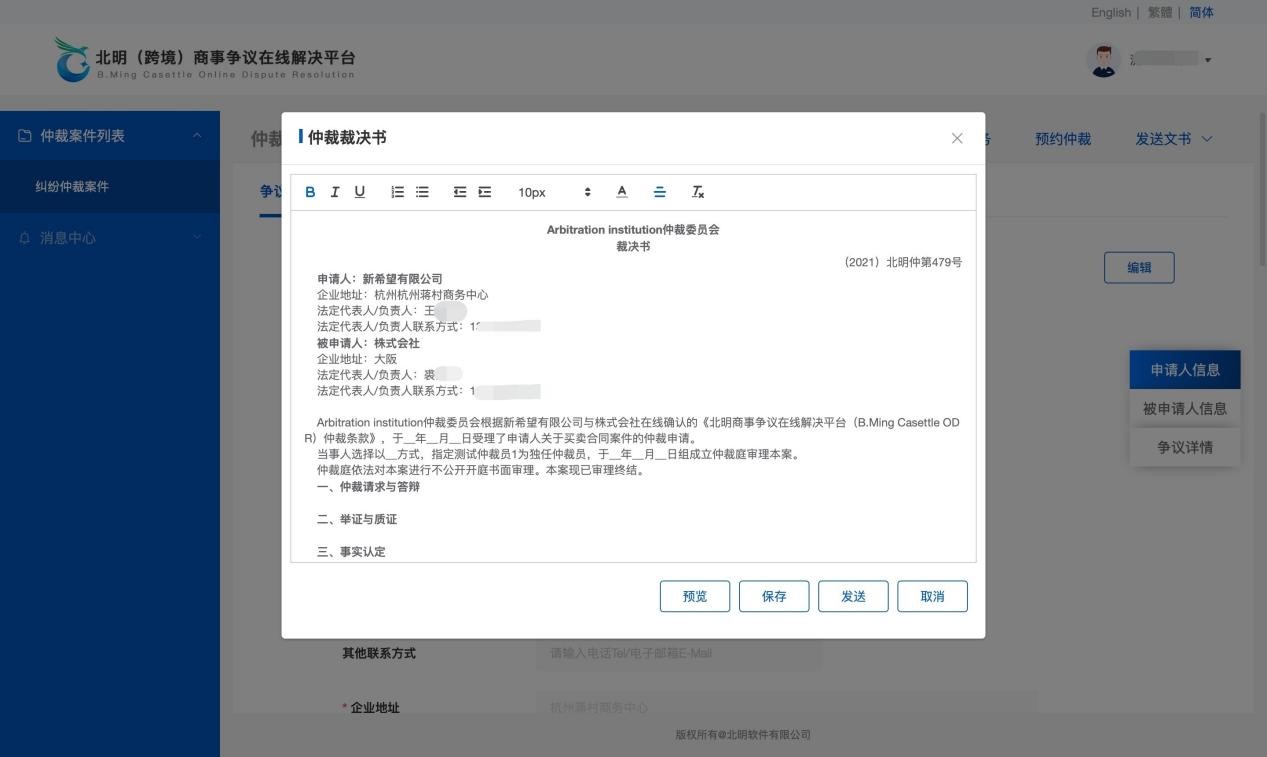Switch language to English
This screenshot has height=757, width=1267.
pyautogui.click(x=1110, y=12)
